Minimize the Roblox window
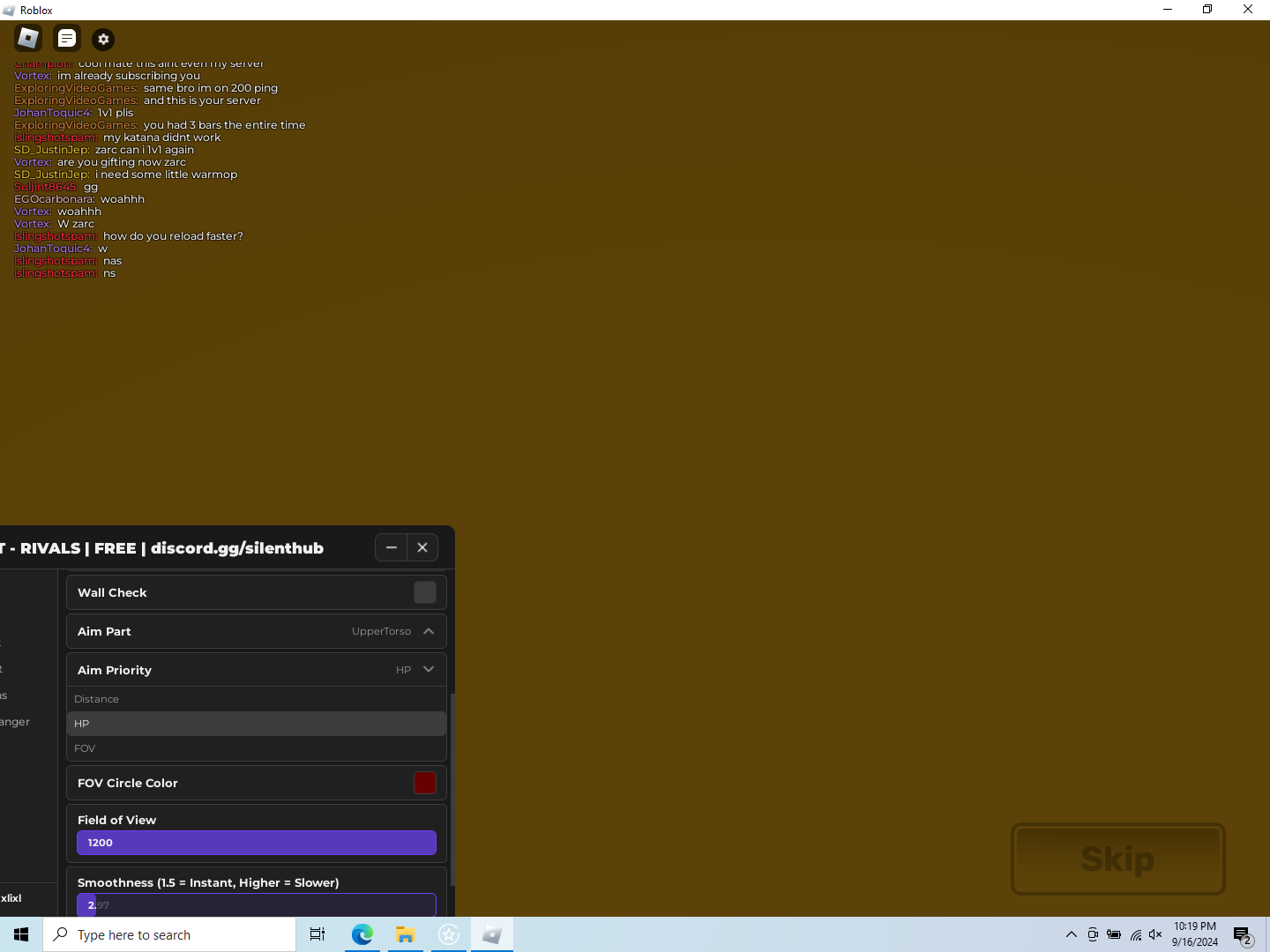This screenshot has width=1270, height=952. [1168, 10]
